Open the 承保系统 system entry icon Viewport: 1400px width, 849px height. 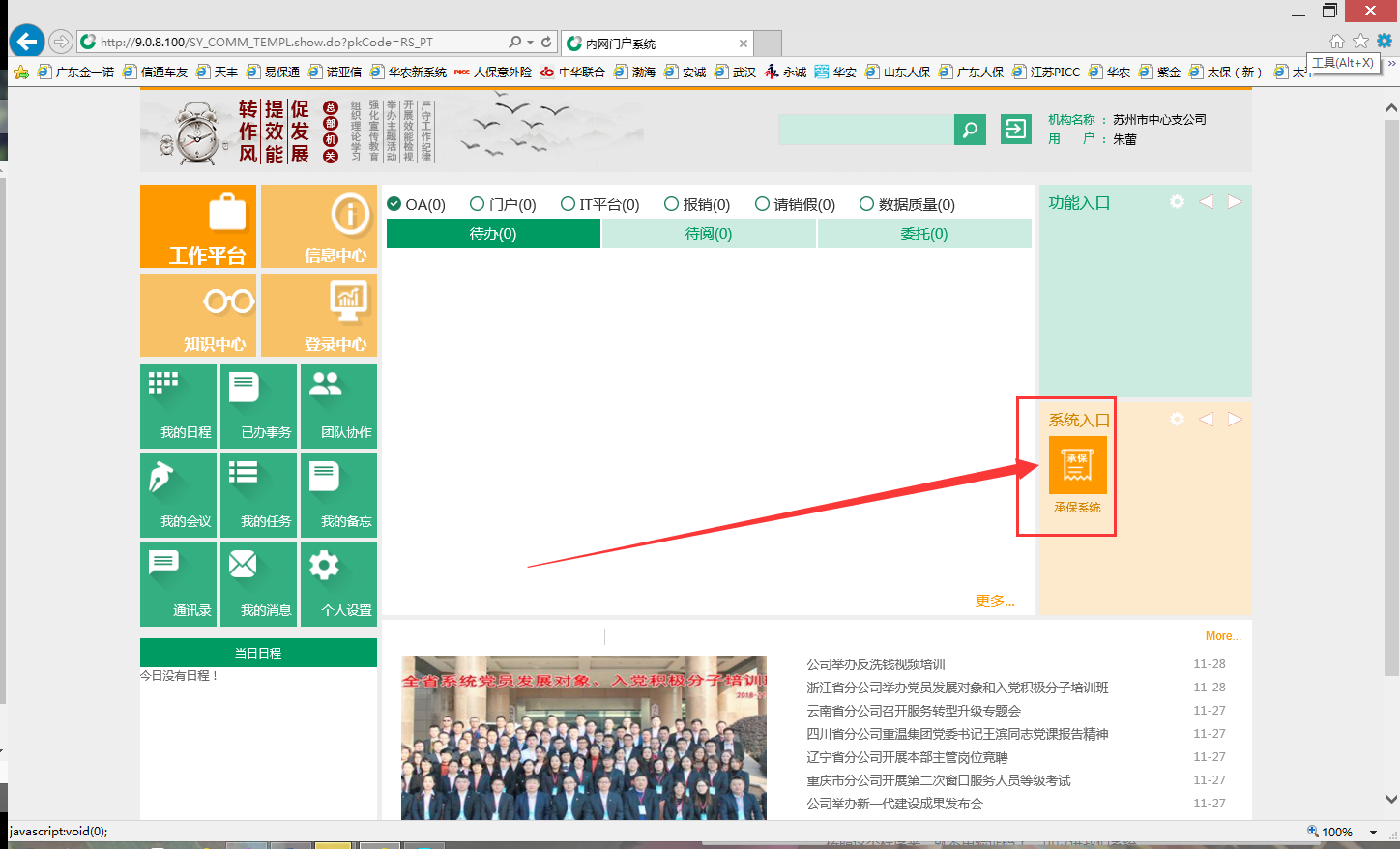click(x=1077, y=465)
